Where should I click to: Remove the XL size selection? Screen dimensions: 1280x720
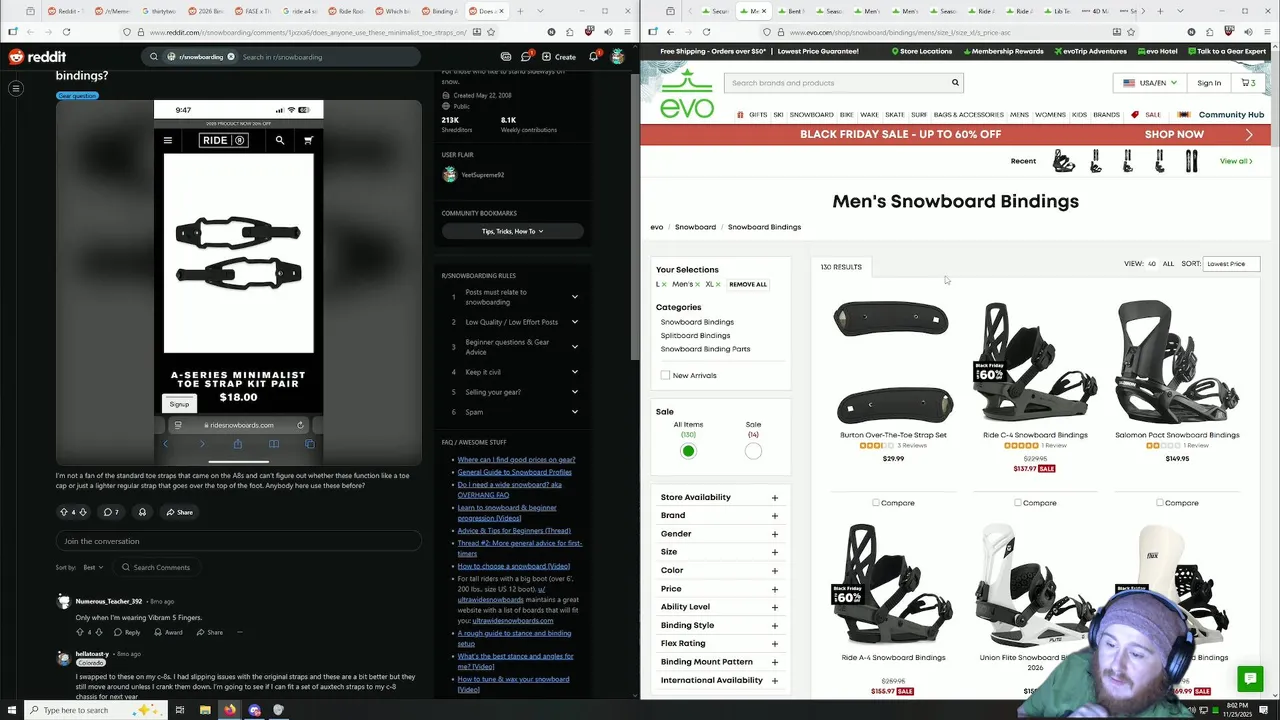coord(720,285)
